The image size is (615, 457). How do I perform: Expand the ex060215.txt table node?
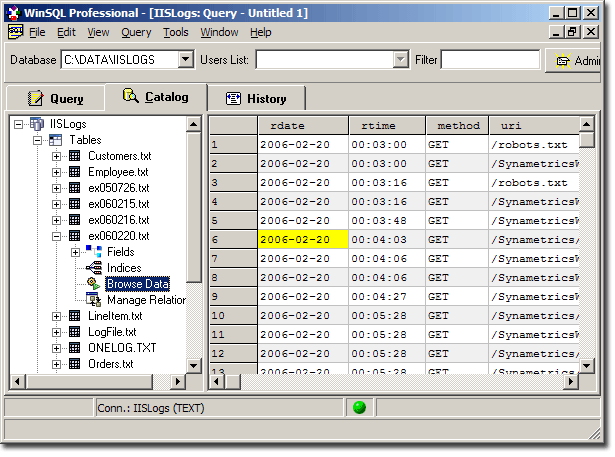56,204
